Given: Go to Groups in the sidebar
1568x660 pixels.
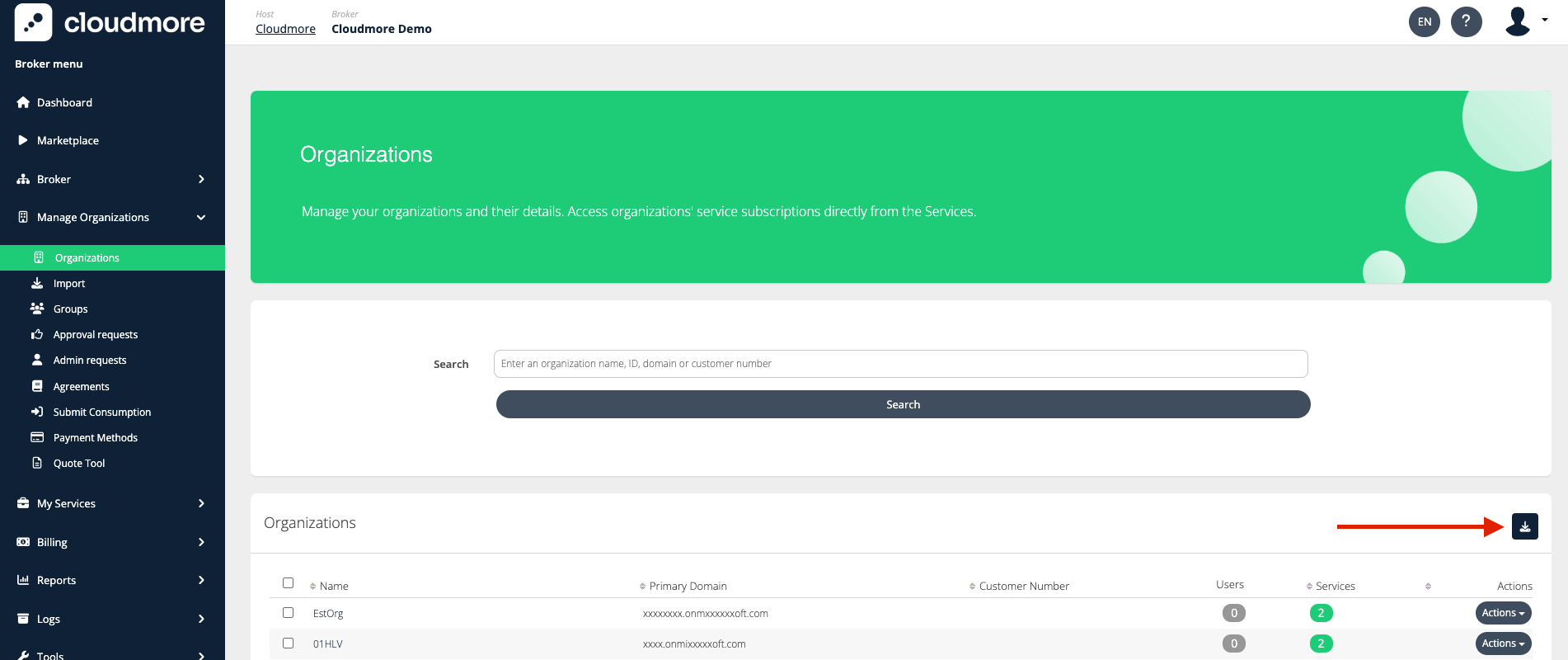Looking at the screenshot, I should (x=70, y=309).
